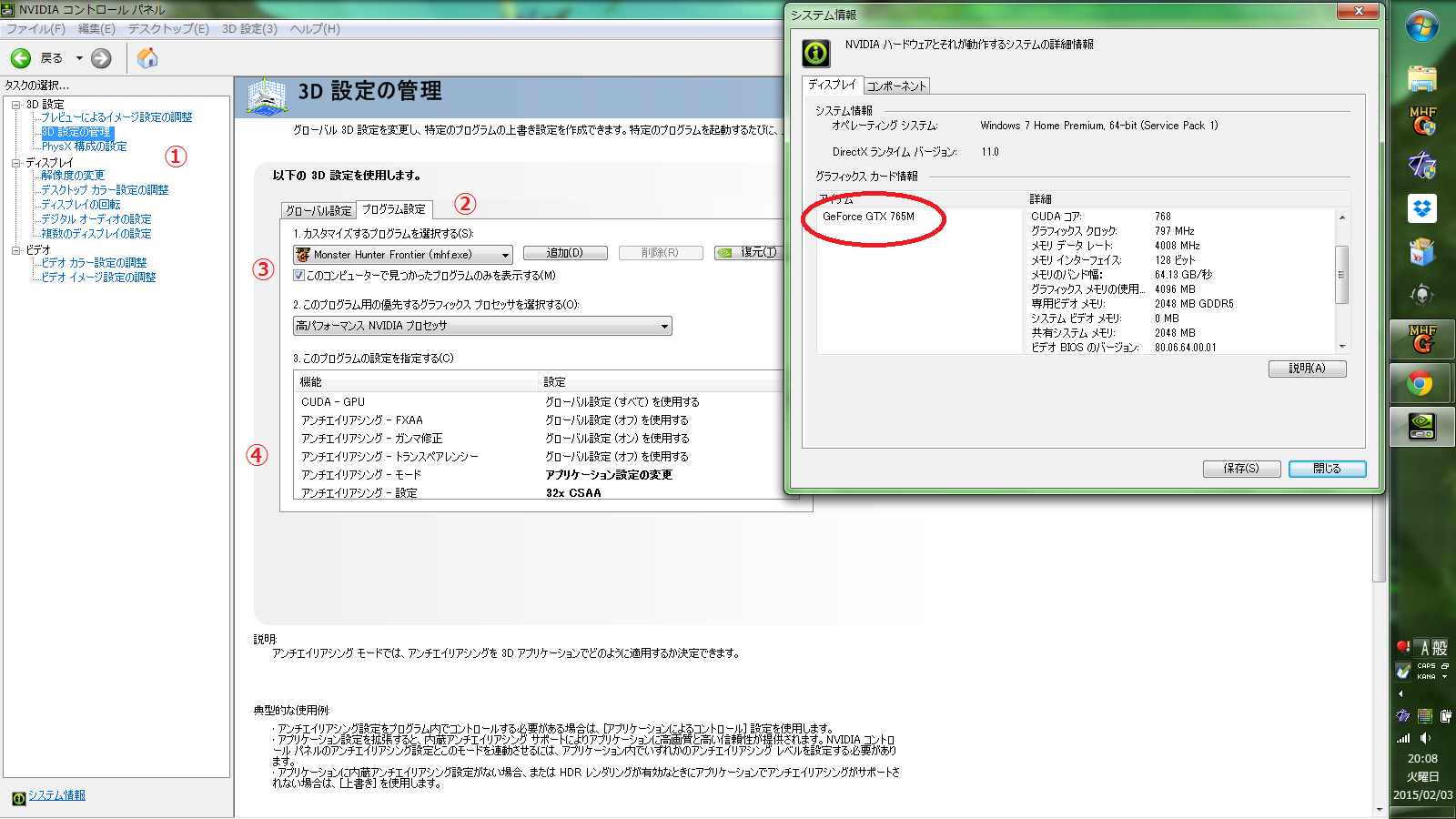Image resolution: width=1456 pixels, height=819 pixels.
Task: Click the 追加(D) button
Action: click(565, 253)
